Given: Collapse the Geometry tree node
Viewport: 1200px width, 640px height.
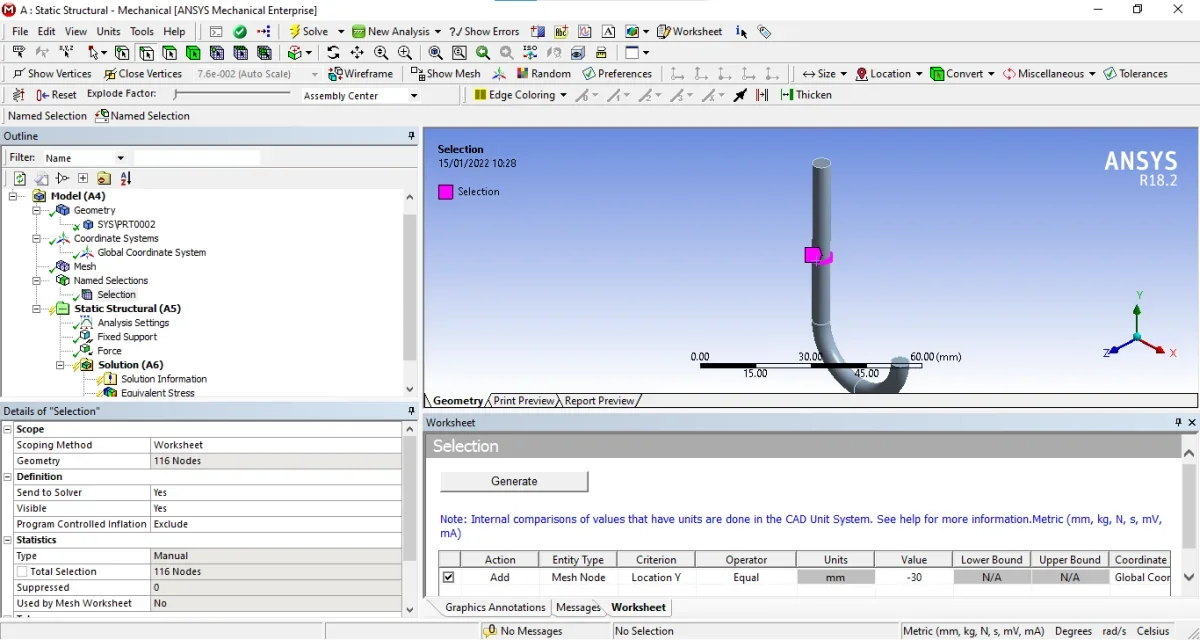Looking at the screenshot, I should point(37,211).
